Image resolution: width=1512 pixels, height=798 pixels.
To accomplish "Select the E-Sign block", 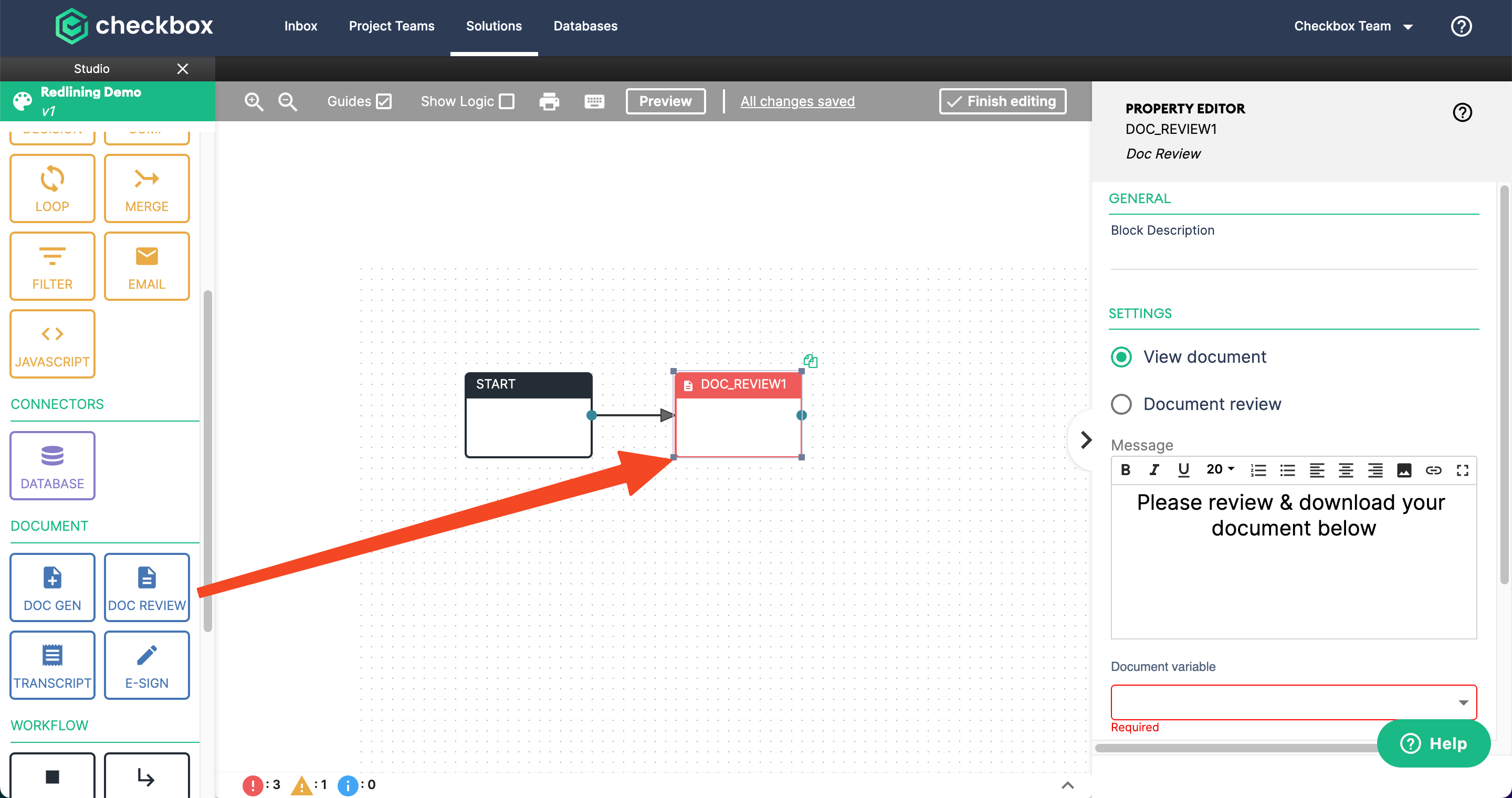I will (147, 665).
